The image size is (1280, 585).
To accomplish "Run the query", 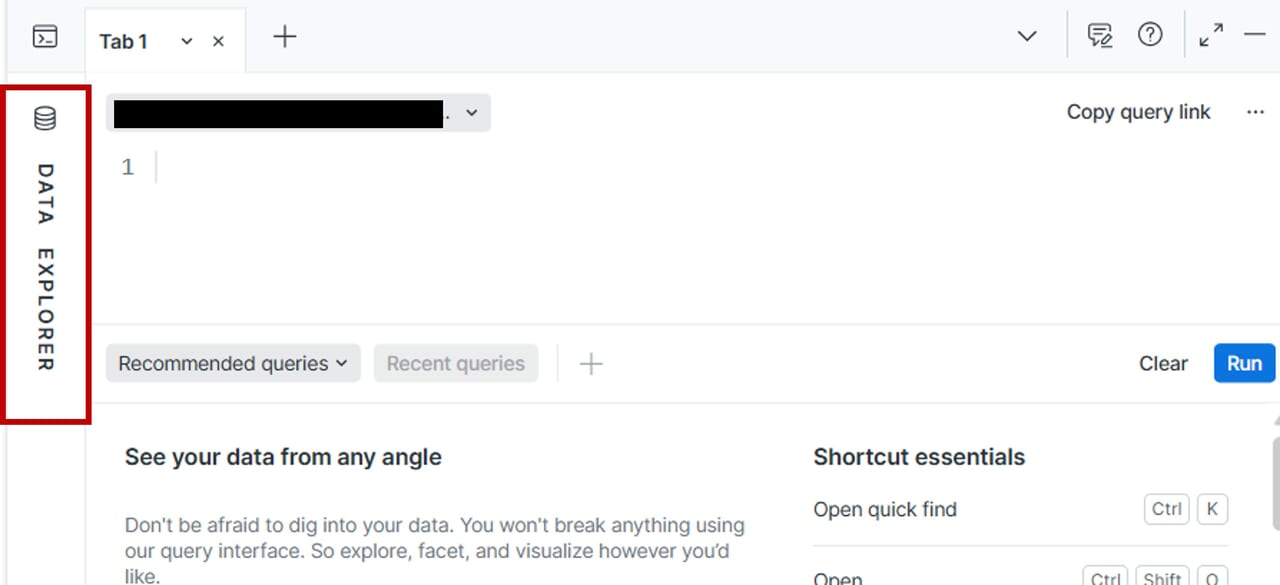I will tap(1244, 364).
